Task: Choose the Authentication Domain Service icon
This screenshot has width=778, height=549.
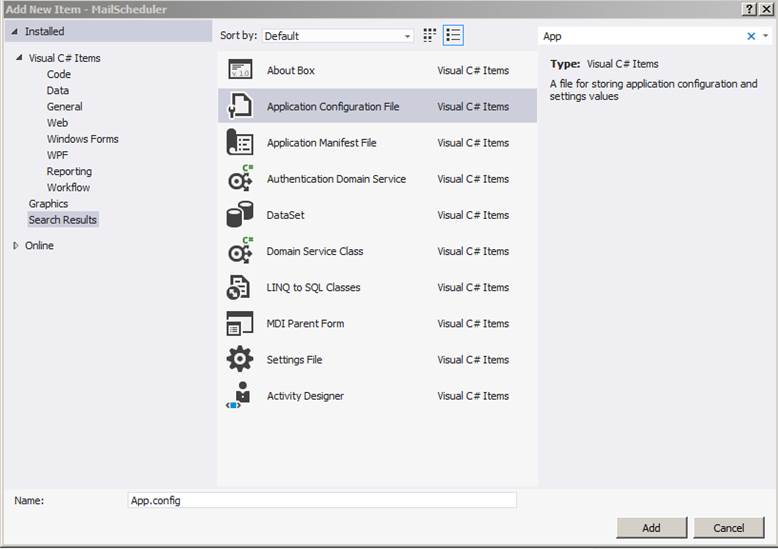Action: [241, 178]
